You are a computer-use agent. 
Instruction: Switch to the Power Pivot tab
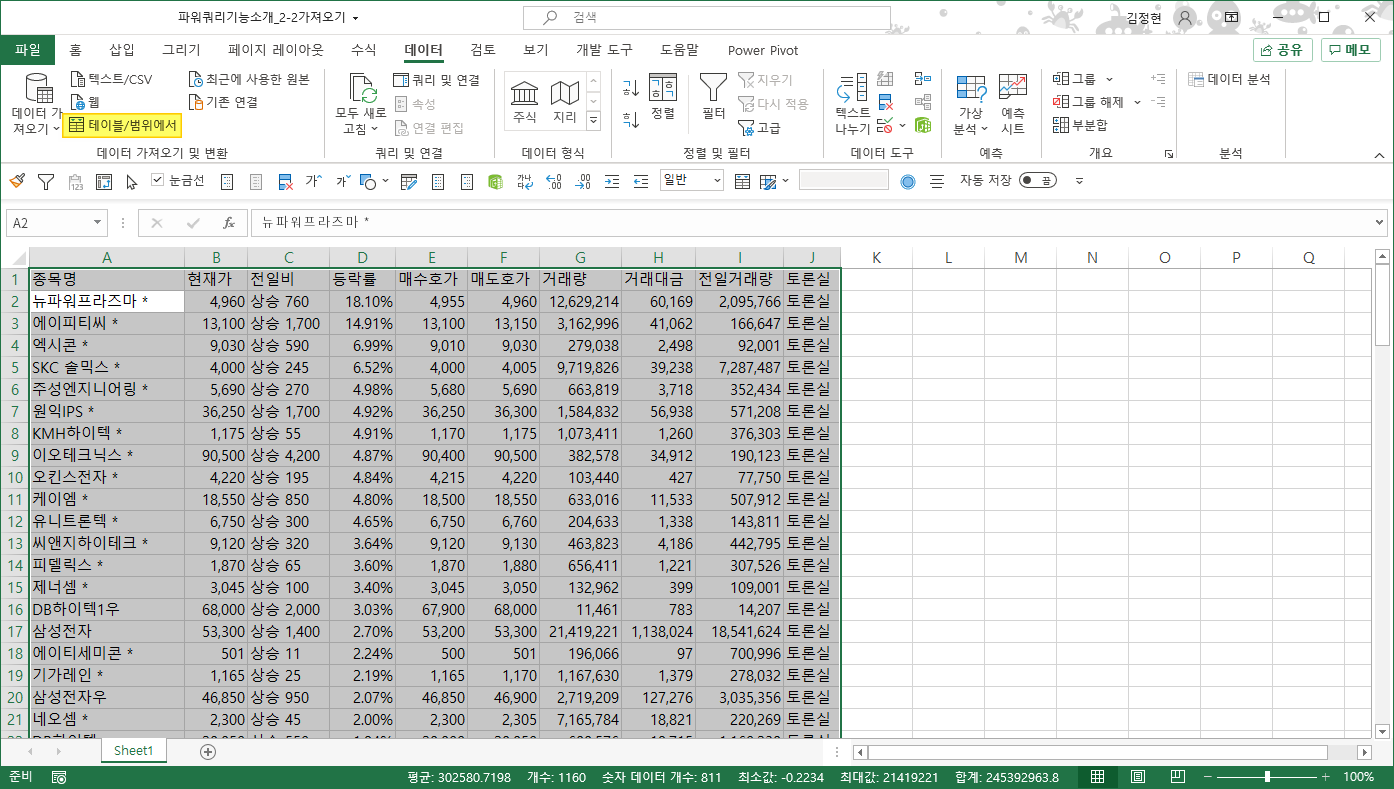click(763, 50)
